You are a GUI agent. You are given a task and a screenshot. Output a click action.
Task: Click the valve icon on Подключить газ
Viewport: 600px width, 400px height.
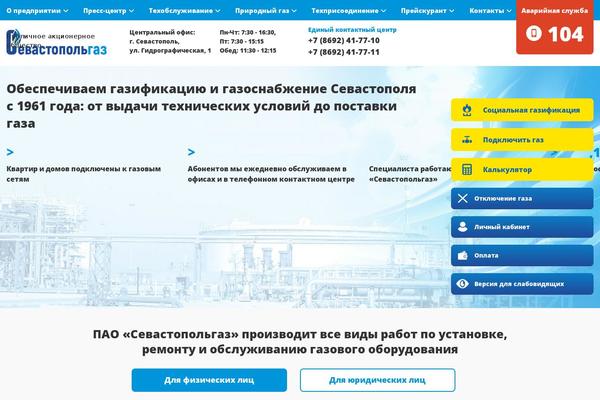[x=466, y=140]
